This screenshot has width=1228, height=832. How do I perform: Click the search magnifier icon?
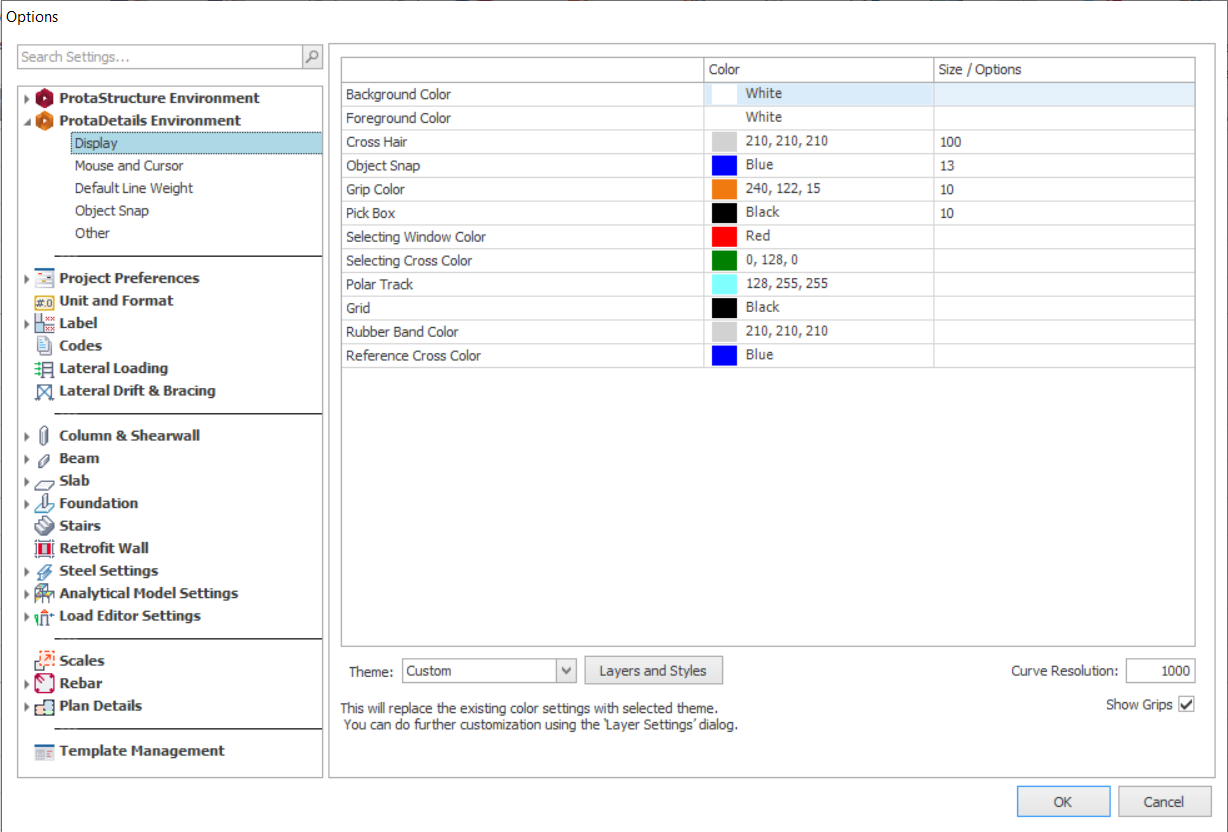point(312,57)
